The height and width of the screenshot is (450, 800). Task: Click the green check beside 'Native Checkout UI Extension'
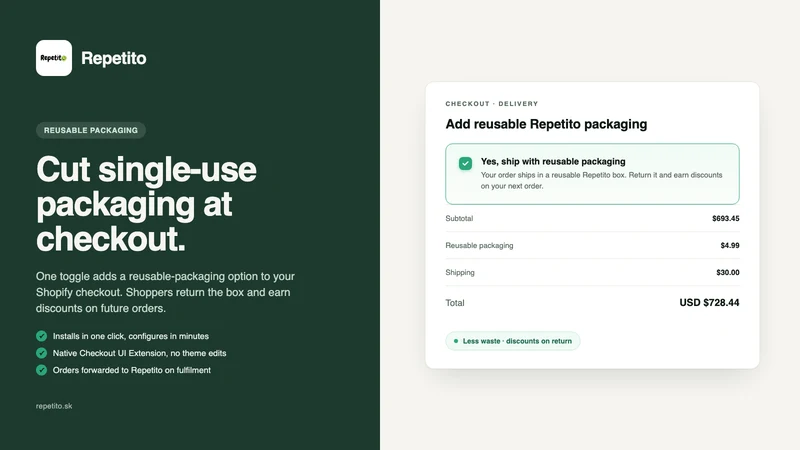41,353
